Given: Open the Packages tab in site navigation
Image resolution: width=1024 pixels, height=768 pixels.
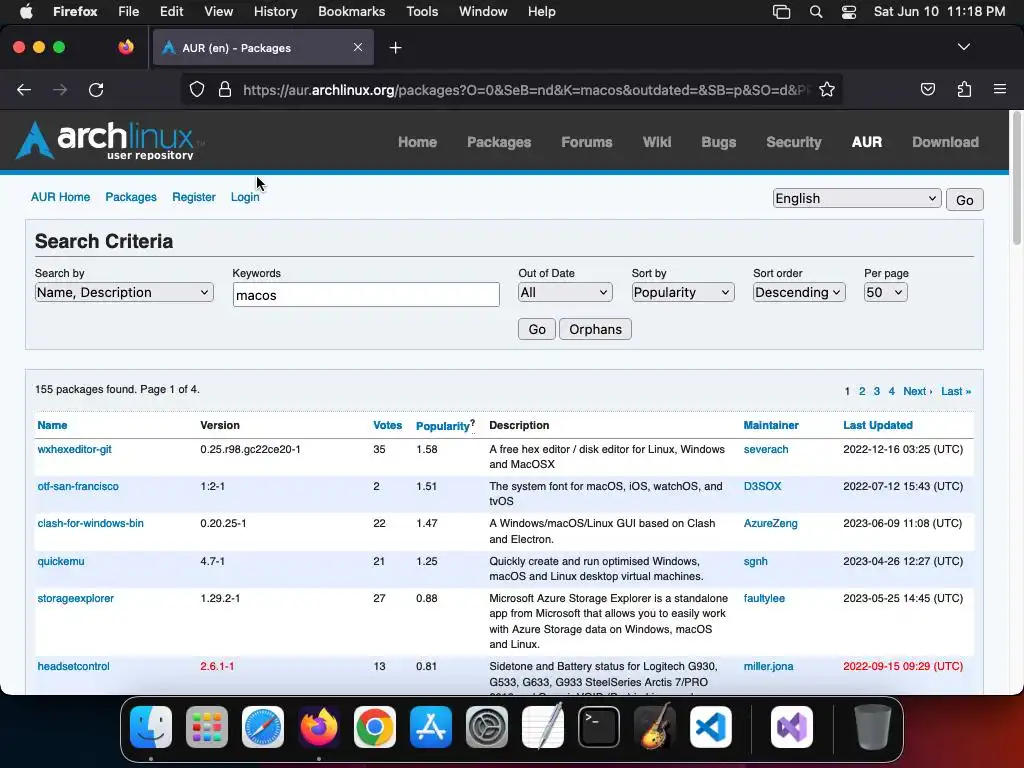Looking at the screenshot, I should click(x=499, y=142).
